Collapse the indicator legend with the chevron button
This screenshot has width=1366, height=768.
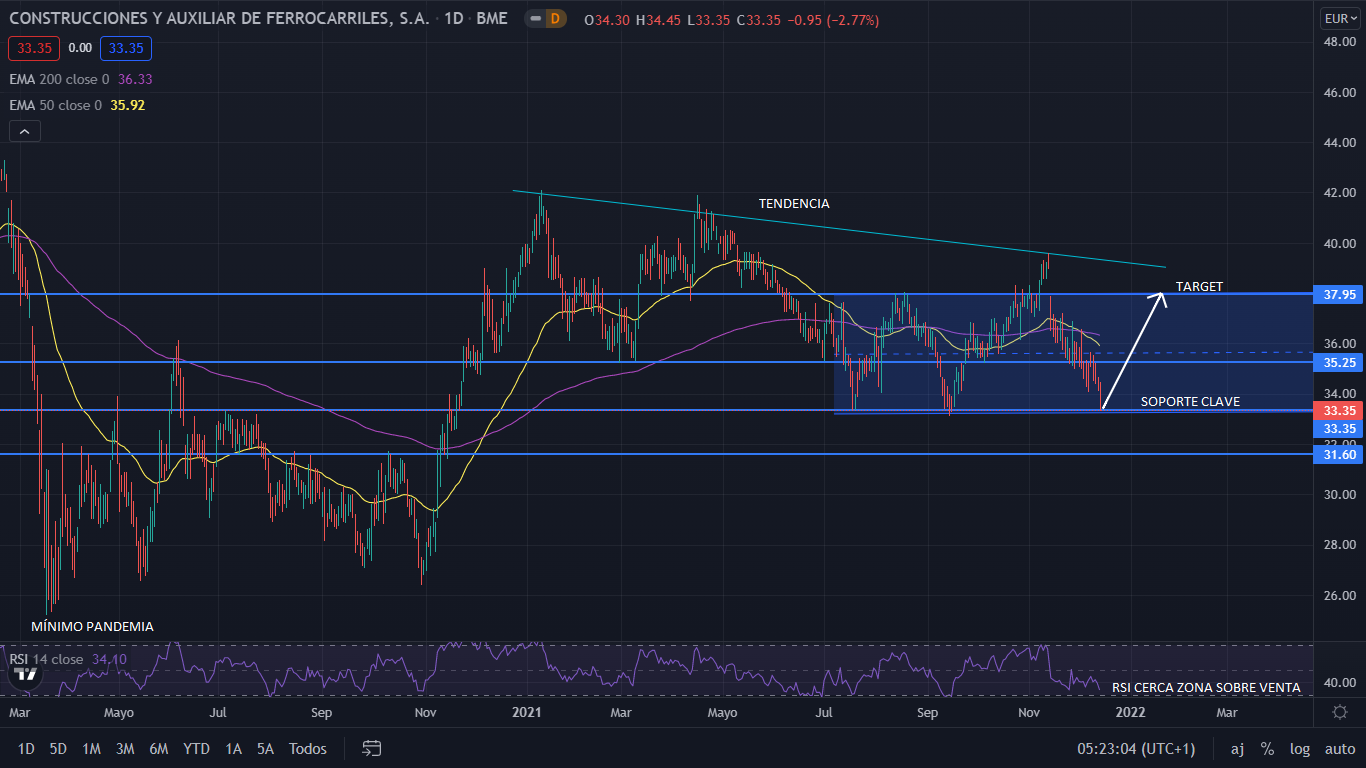click(24, 131)
